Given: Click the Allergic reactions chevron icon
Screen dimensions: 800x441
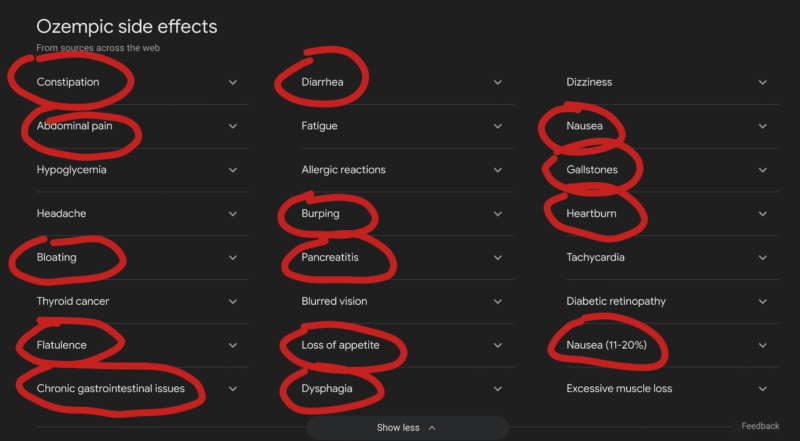Looking at the screenshot, I should 497,170.
